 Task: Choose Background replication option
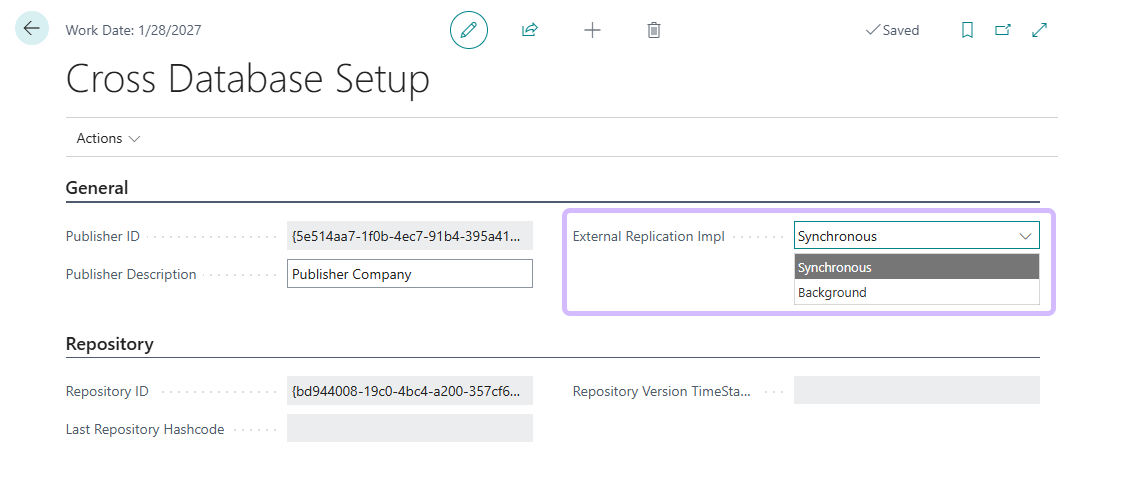point(916,293)
